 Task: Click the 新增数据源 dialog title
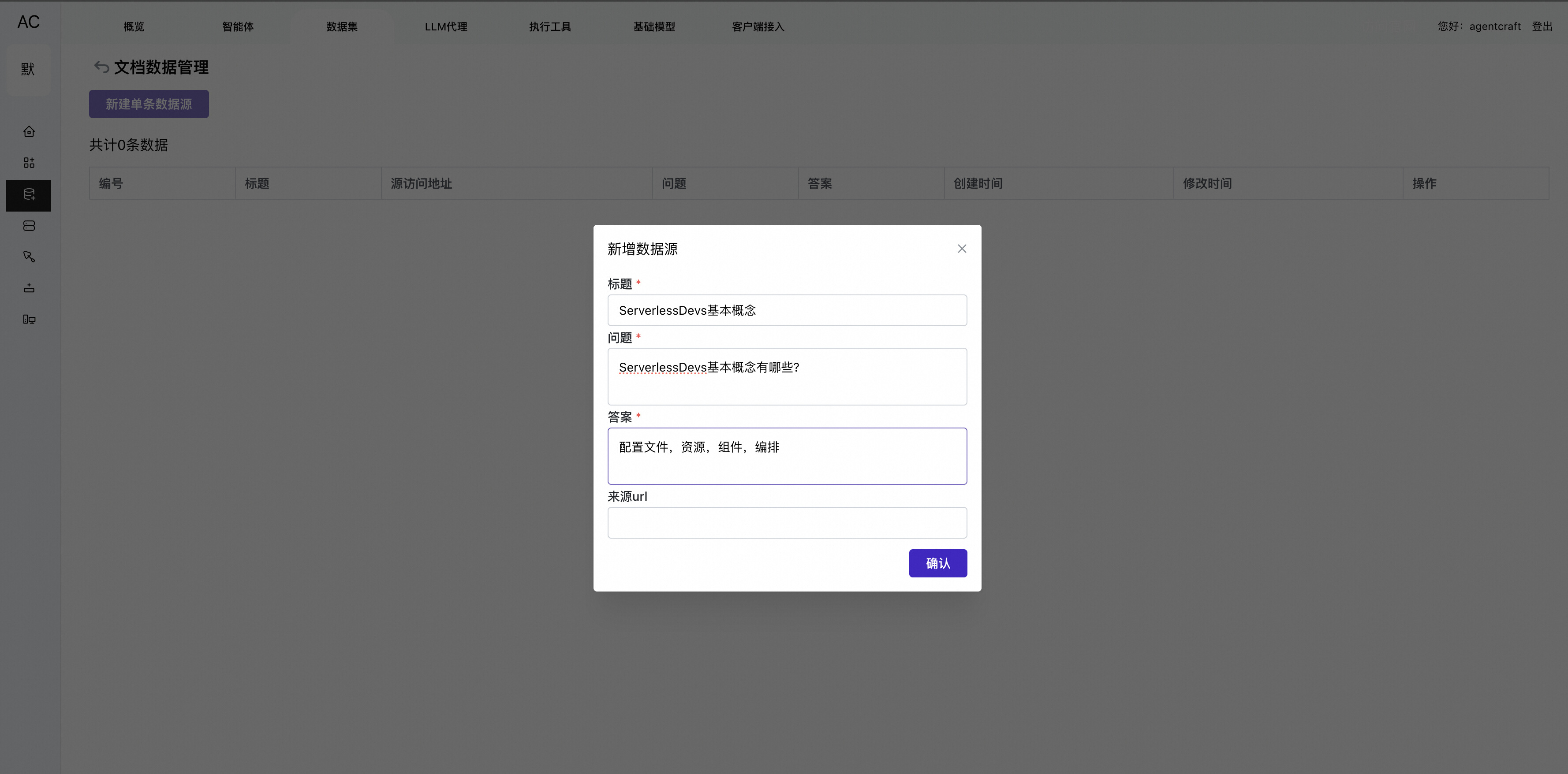pyautogui.click(x=642, y=249)
